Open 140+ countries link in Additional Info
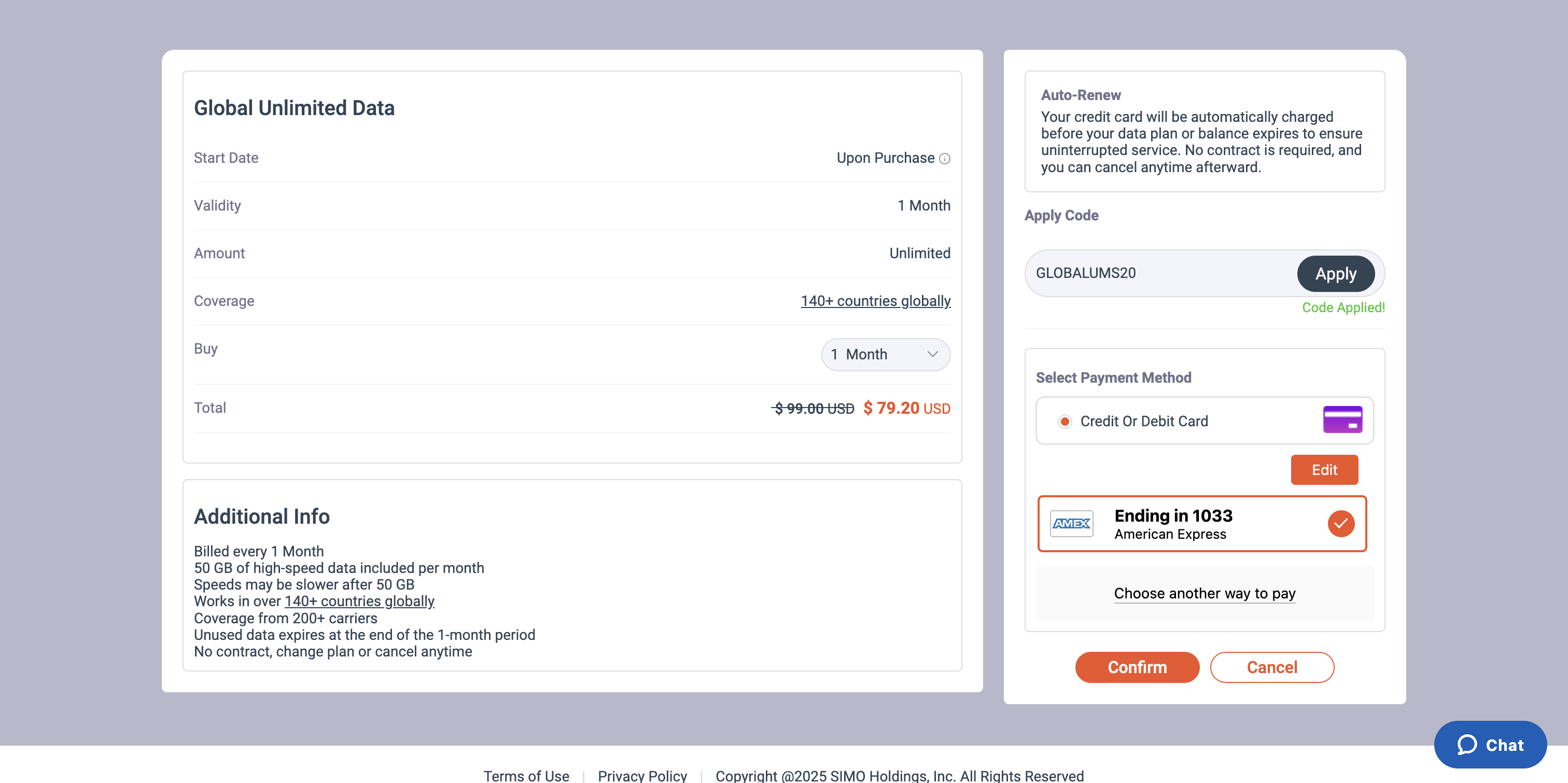The image size is (1568, 783). (359, 601)
